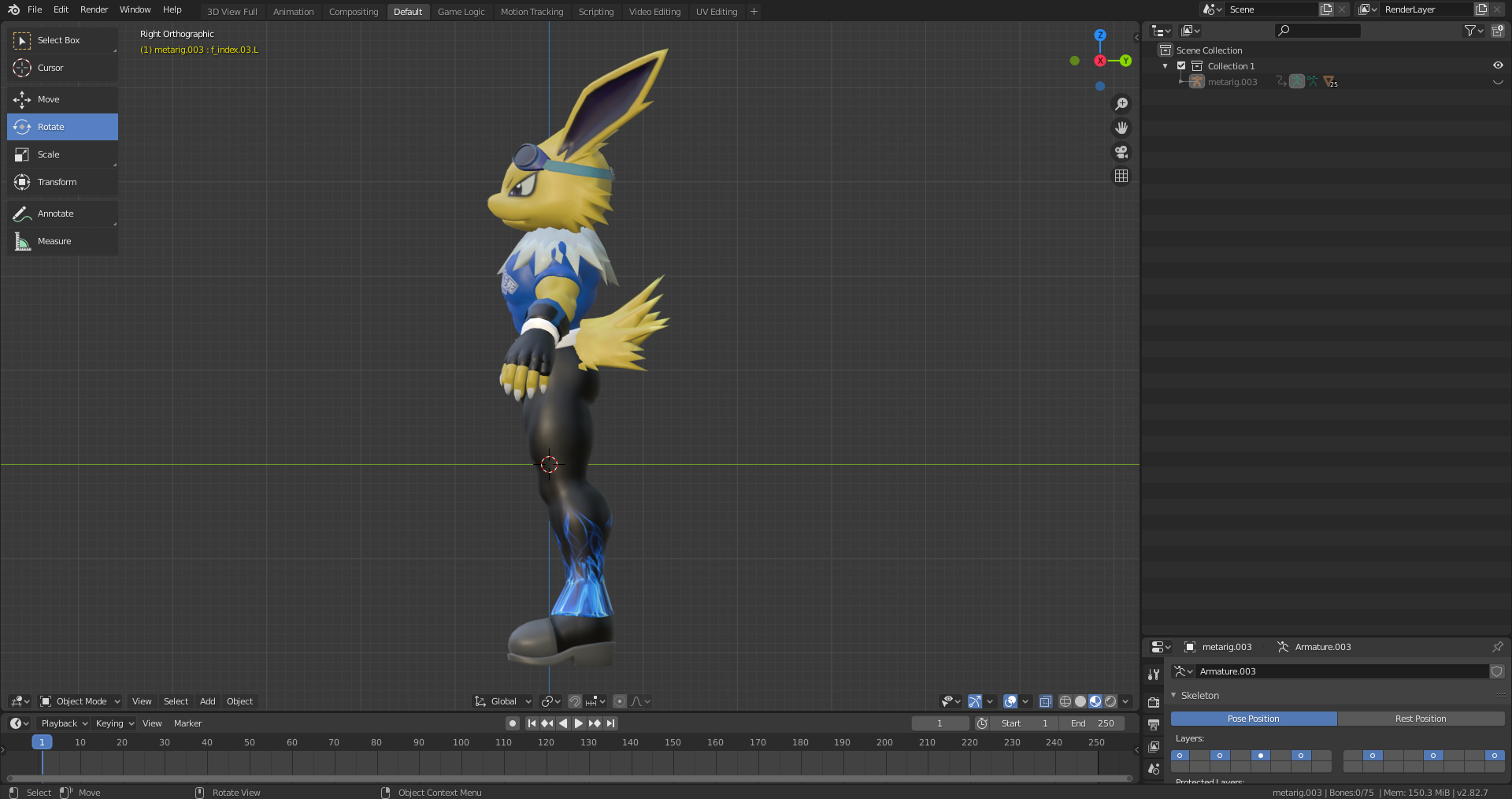Switch to the Scripting workspace tab

(x=595, y=12)
